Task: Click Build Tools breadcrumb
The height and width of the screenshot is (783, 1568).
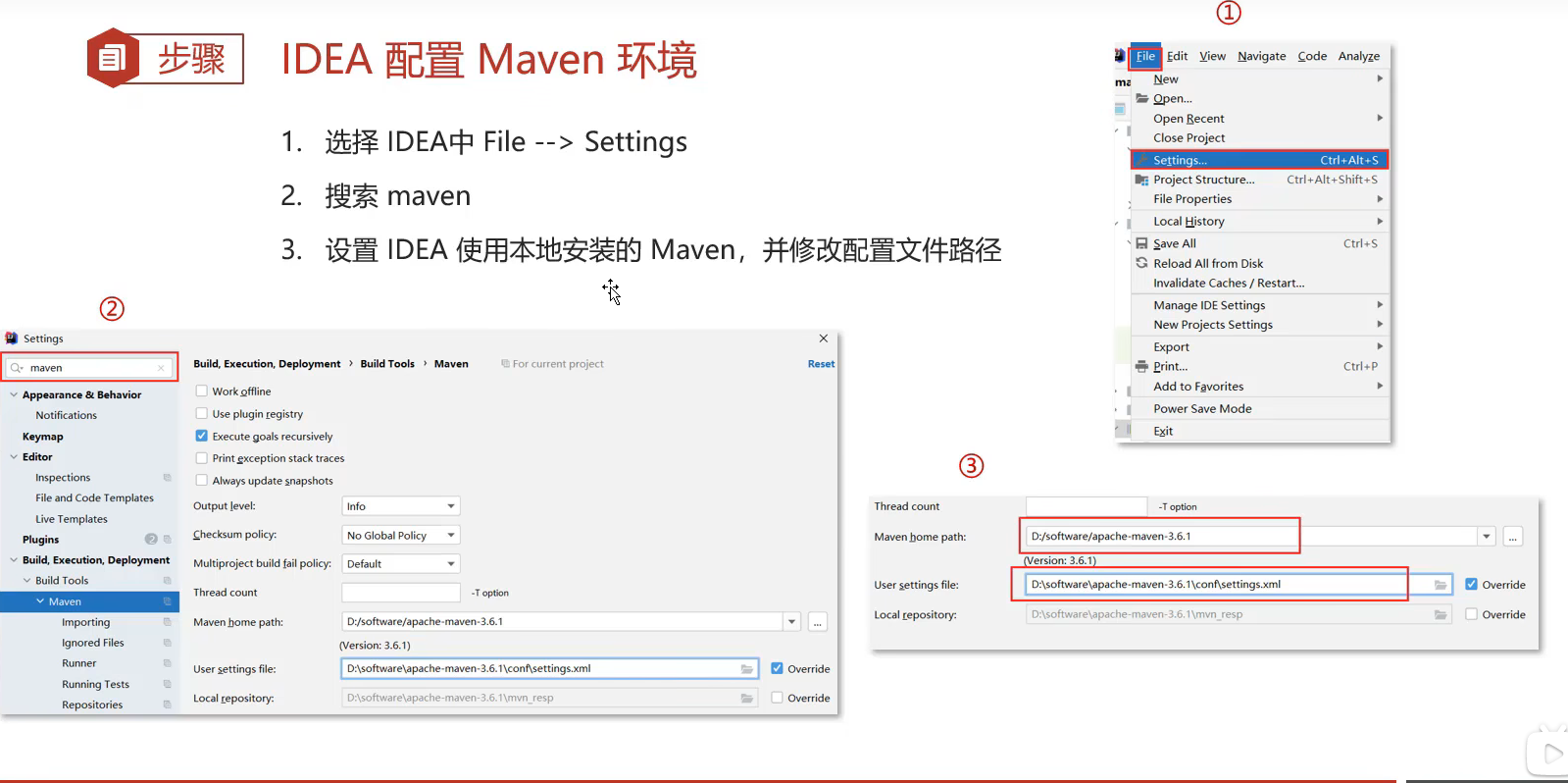Action: click(387, 364)
